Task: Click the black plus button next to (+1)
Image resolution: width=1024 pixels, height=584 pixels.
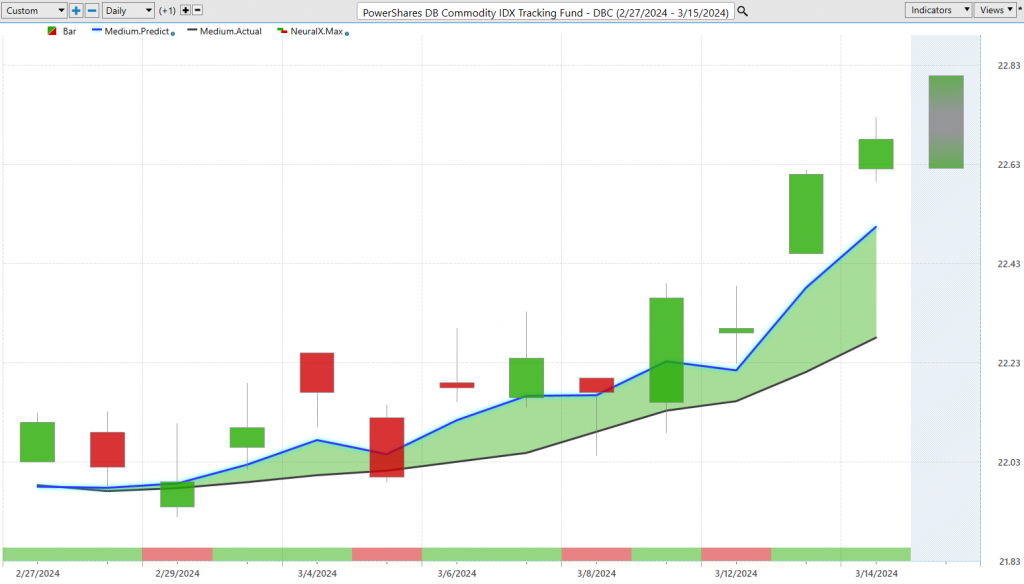Action: point(185,10)
